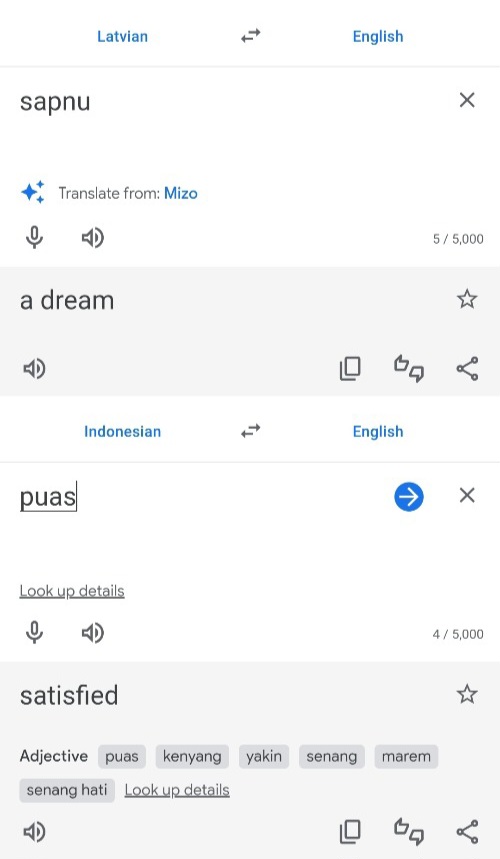Rate the "a dream" translation
This screenshot has width=500, height=859.
[x=409, y=368]
